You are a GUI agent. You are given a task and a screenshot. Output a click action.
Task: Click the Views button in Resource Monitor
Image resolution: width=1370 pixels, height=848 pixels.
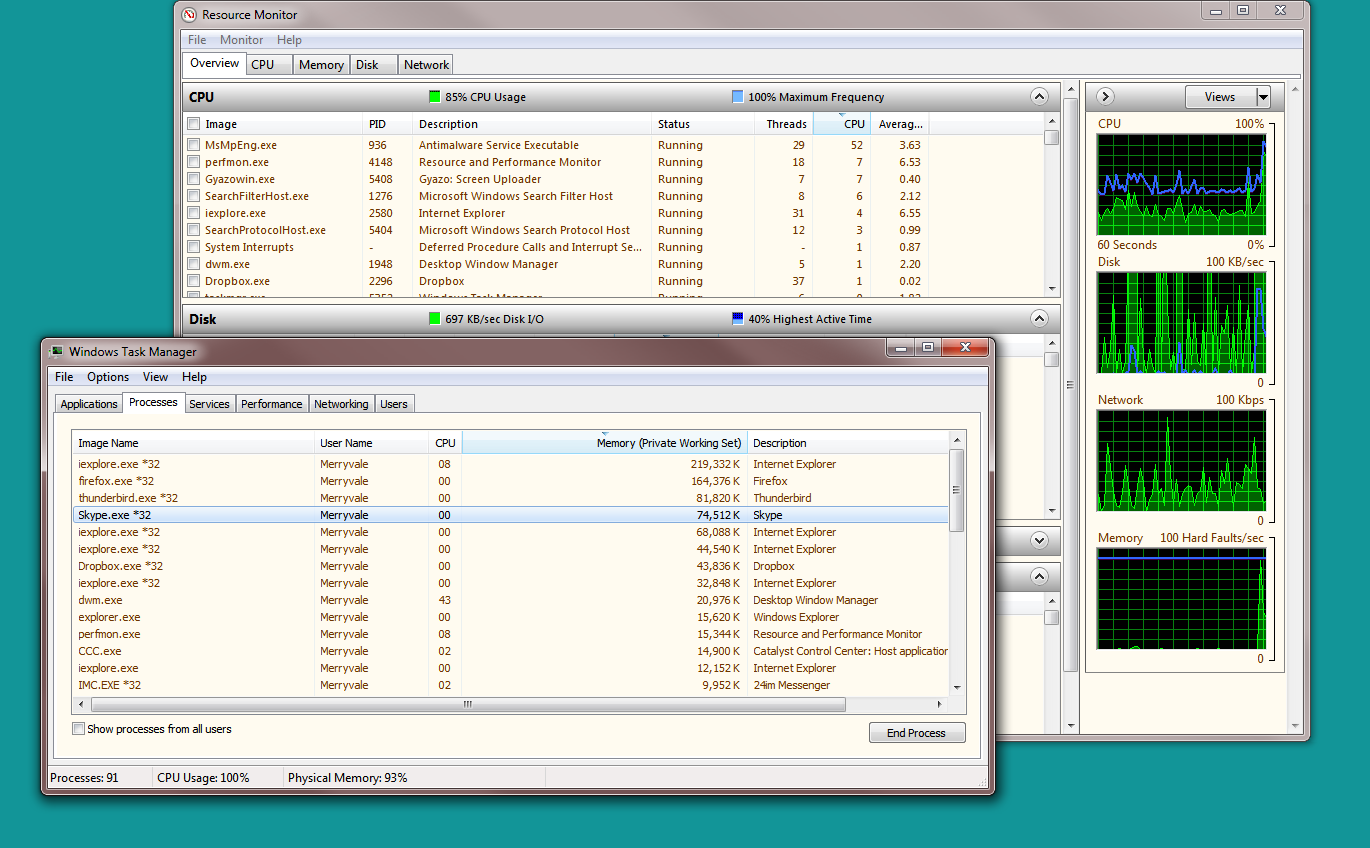(1220, 97)
